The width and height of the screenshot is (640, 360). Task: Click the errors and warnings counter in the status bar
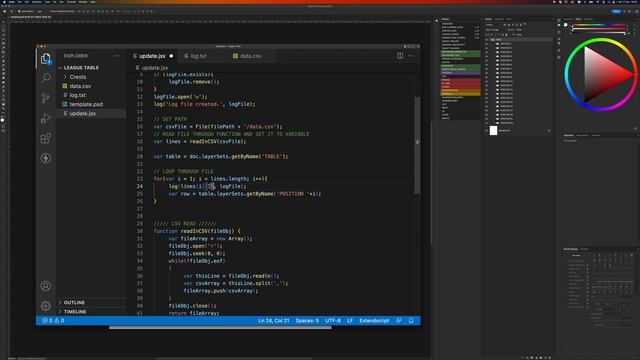(53, 321)
